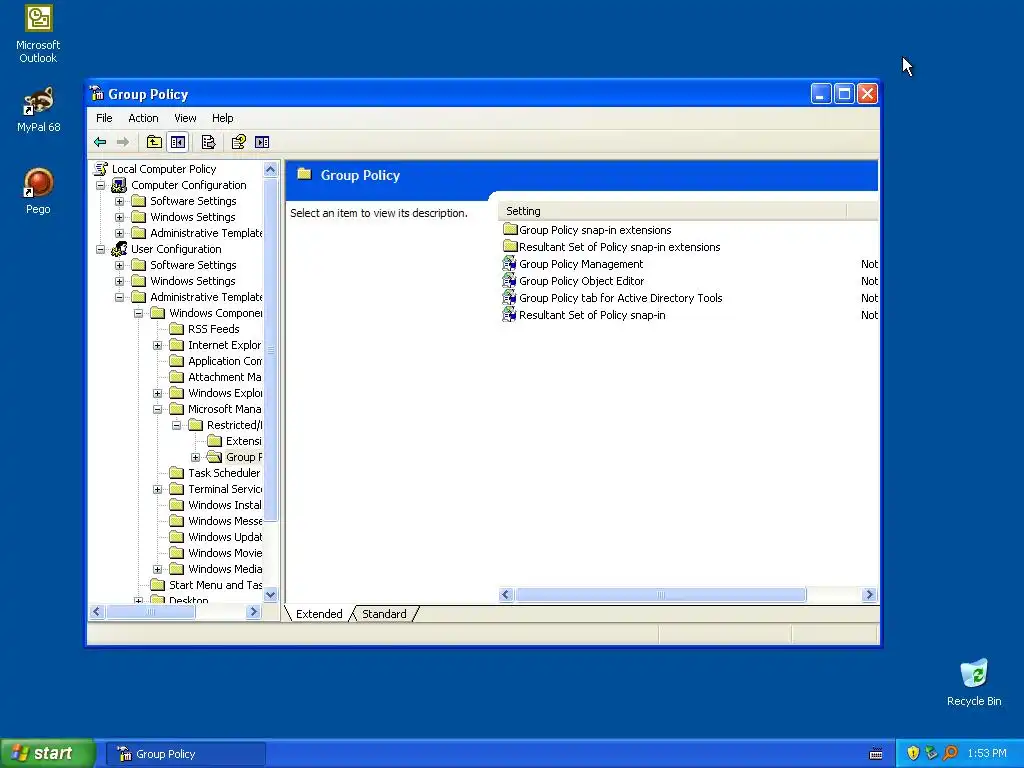The width and height of the screenshot is (1024, 768).
Task: Expand the Terminal Services tree node
Action: [157, 489]
